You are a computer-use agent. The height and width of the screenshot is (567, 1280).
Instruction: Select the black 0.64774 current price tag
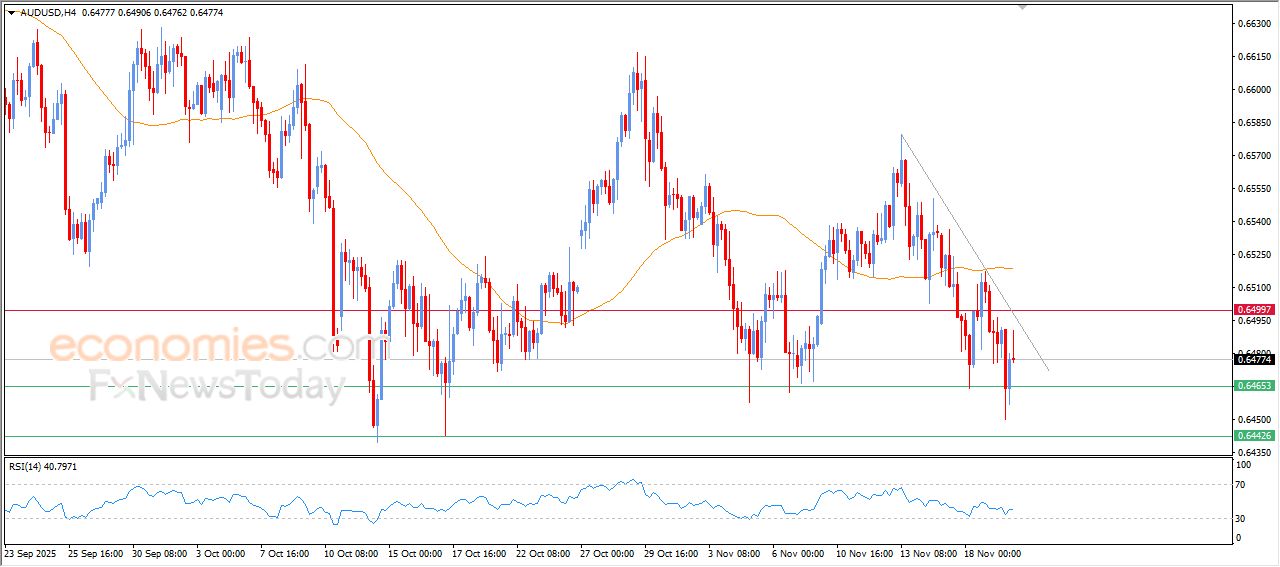click(1254, 359)
